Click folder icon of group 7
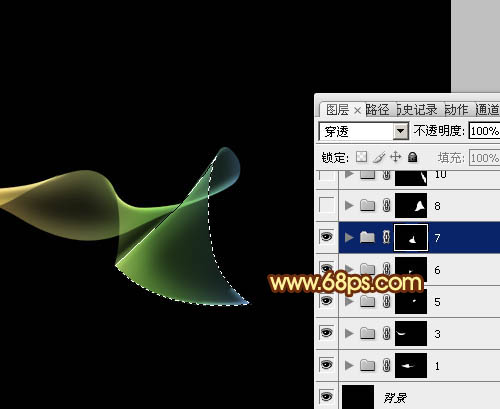This screenshot has height=409, width=500. pyautogui.click(x=367, y=237)
